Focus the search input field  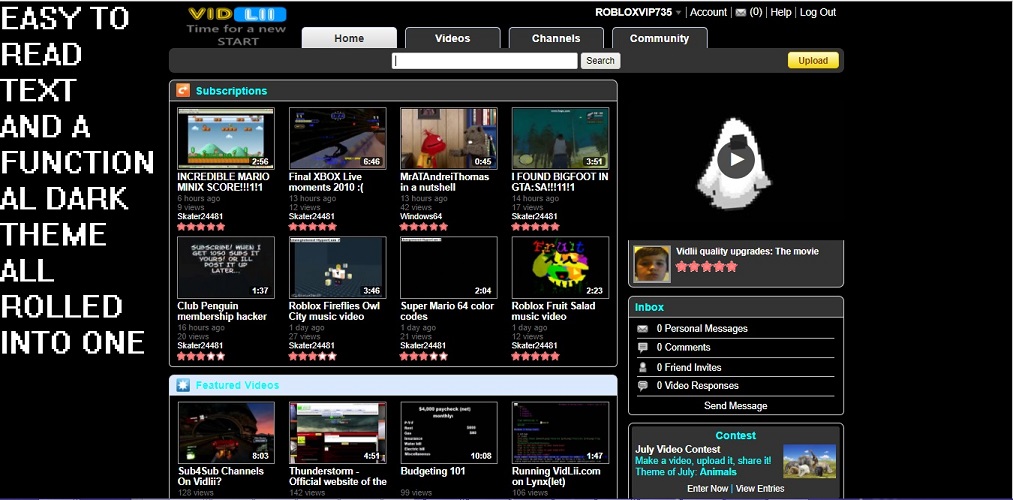click(485, 61)
